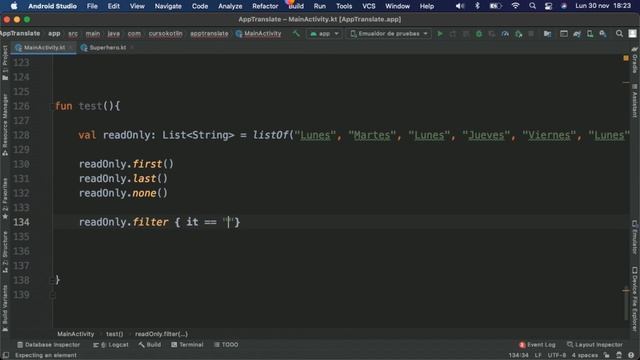The image size is (640, 360).
Task: Toggle the Resource Manager tool window
Action: tap(5, 124)
